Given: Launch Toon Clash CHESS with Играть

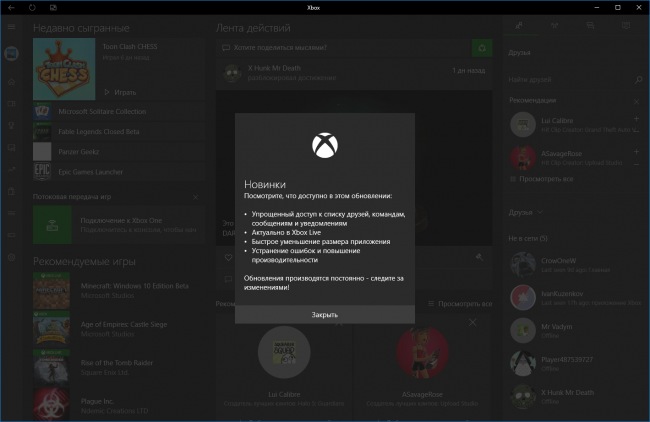Looking at the screenshot, I should (x=120, y=92).
